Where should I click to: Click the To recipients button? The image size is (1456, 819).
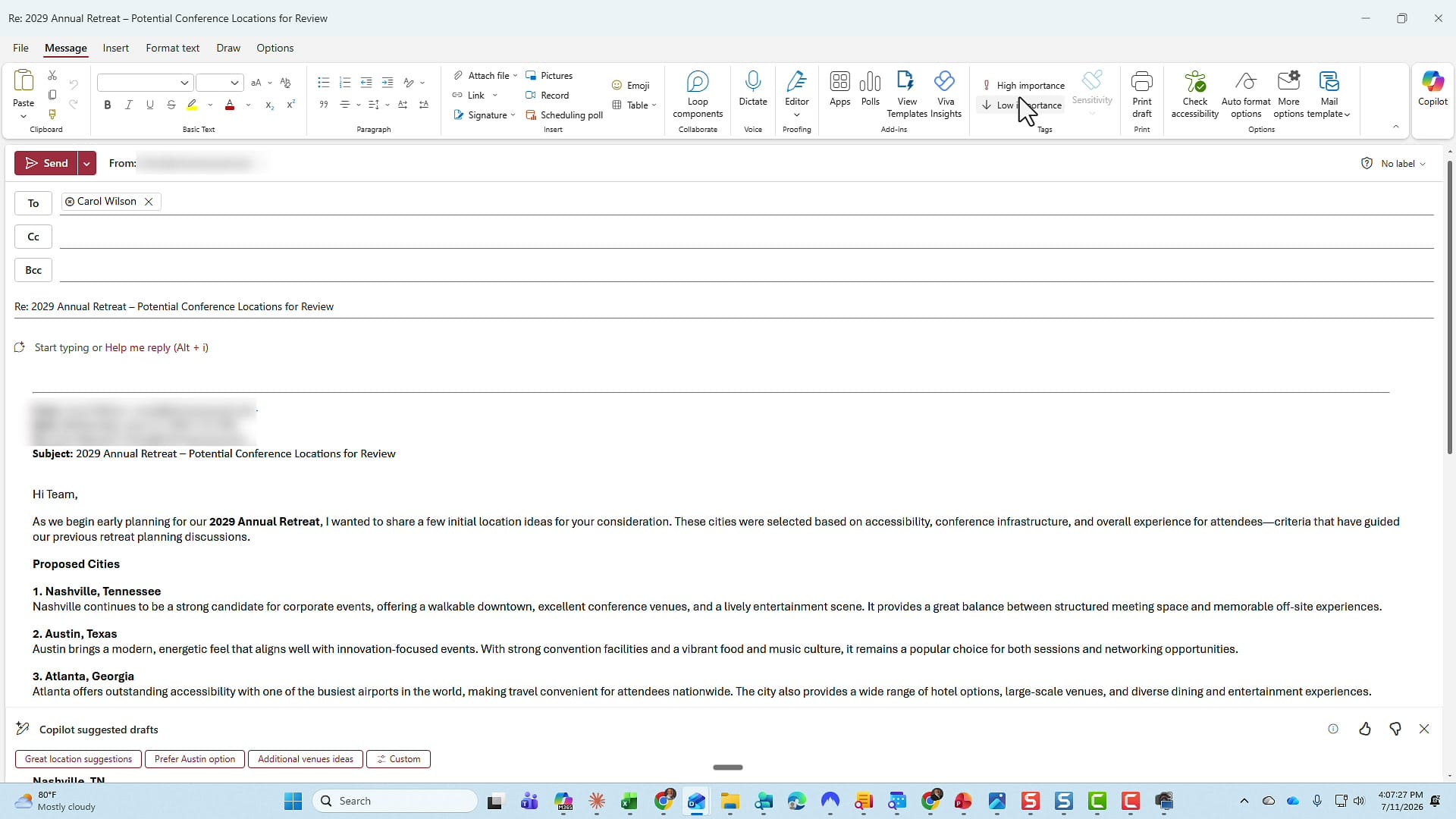(x=33, y=203)
